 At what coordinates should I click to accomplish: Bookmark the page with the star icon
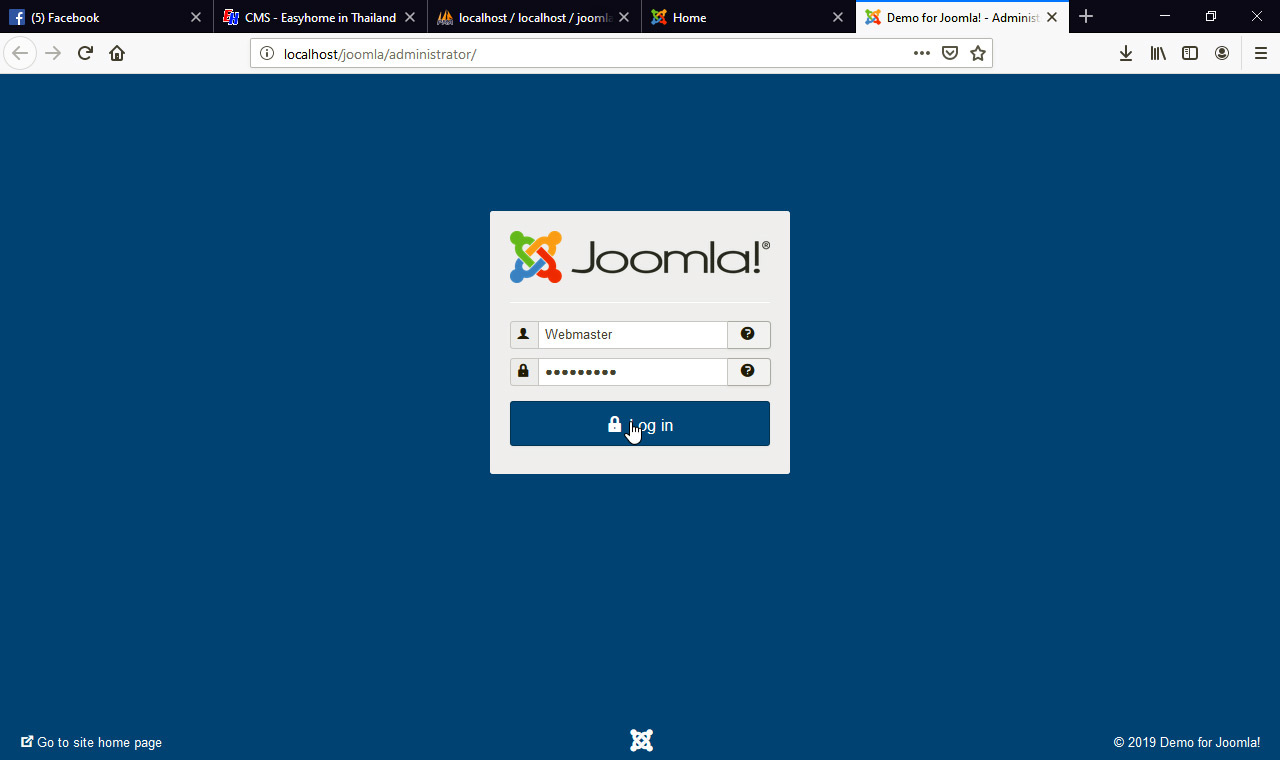click(x=977, y=53)
